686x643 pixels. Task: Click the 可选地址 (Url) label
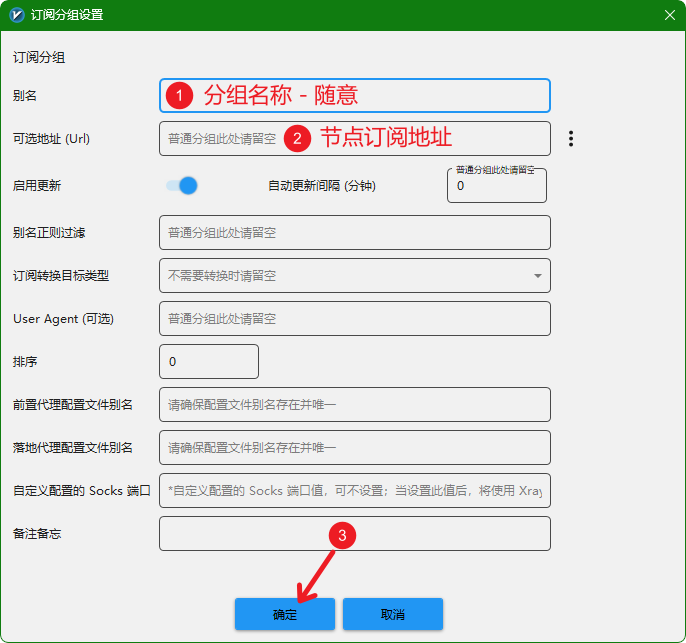pos(51,139)
